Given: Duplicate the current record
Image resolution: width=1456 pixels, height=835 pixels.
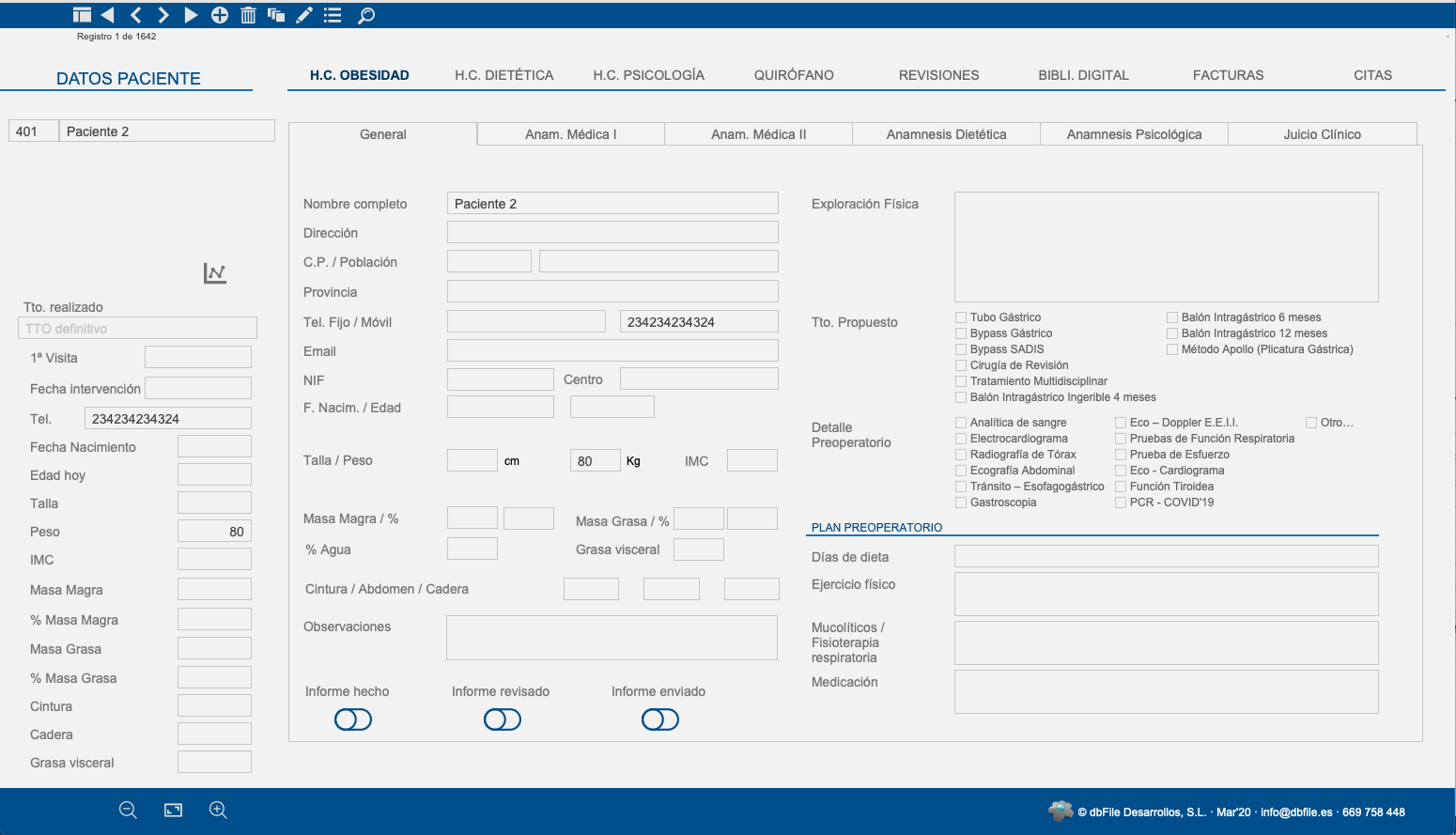Looking at the screenshot, I should 276,15.
